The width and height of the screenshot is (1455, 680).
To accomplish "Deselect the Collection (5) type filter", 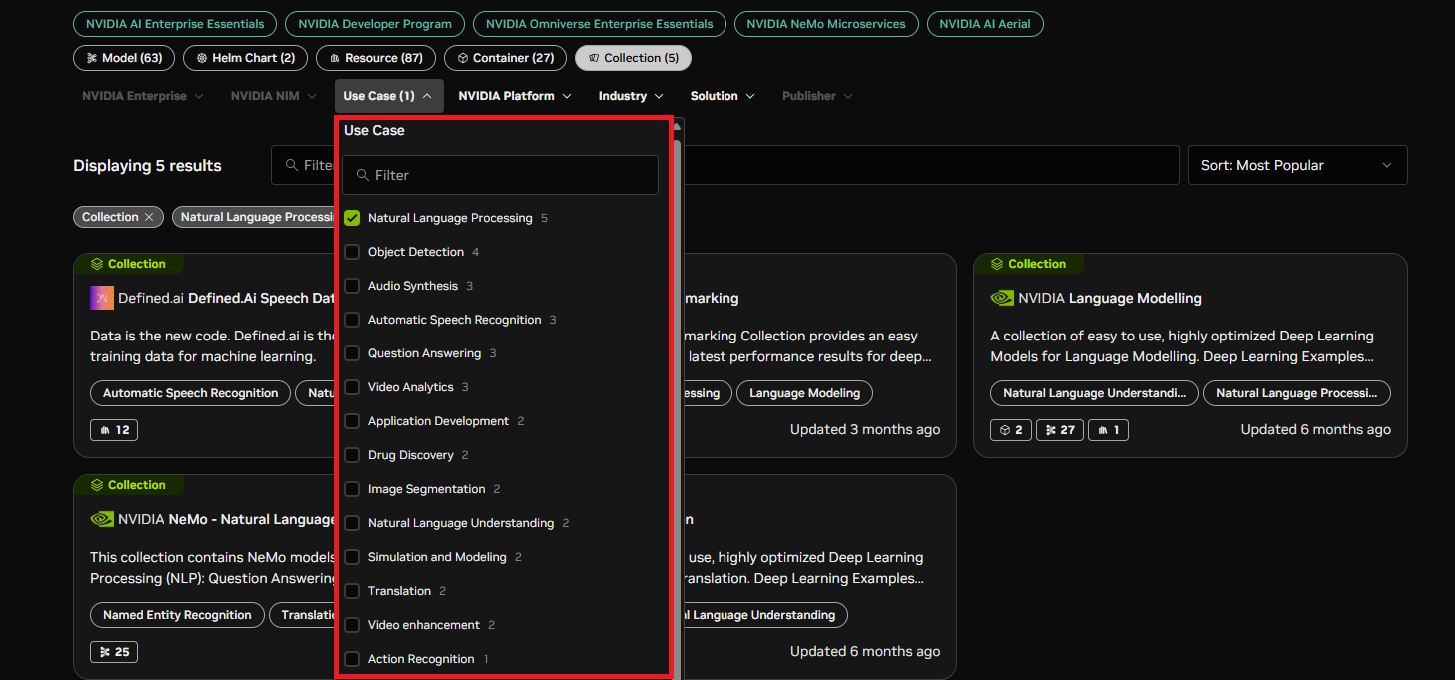I will click(633, 58).
